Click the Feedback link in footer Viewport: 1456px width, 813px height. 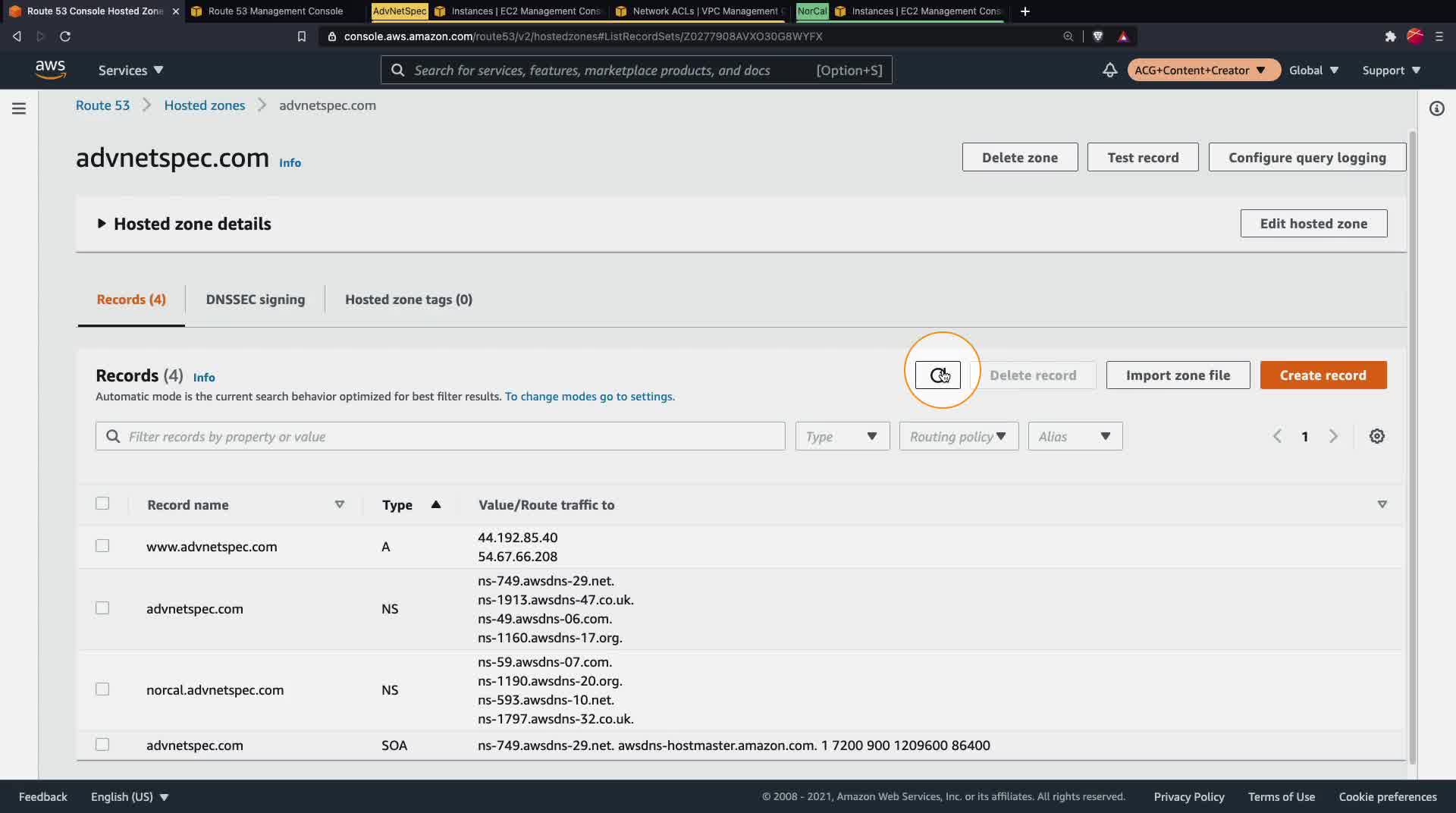43,796
